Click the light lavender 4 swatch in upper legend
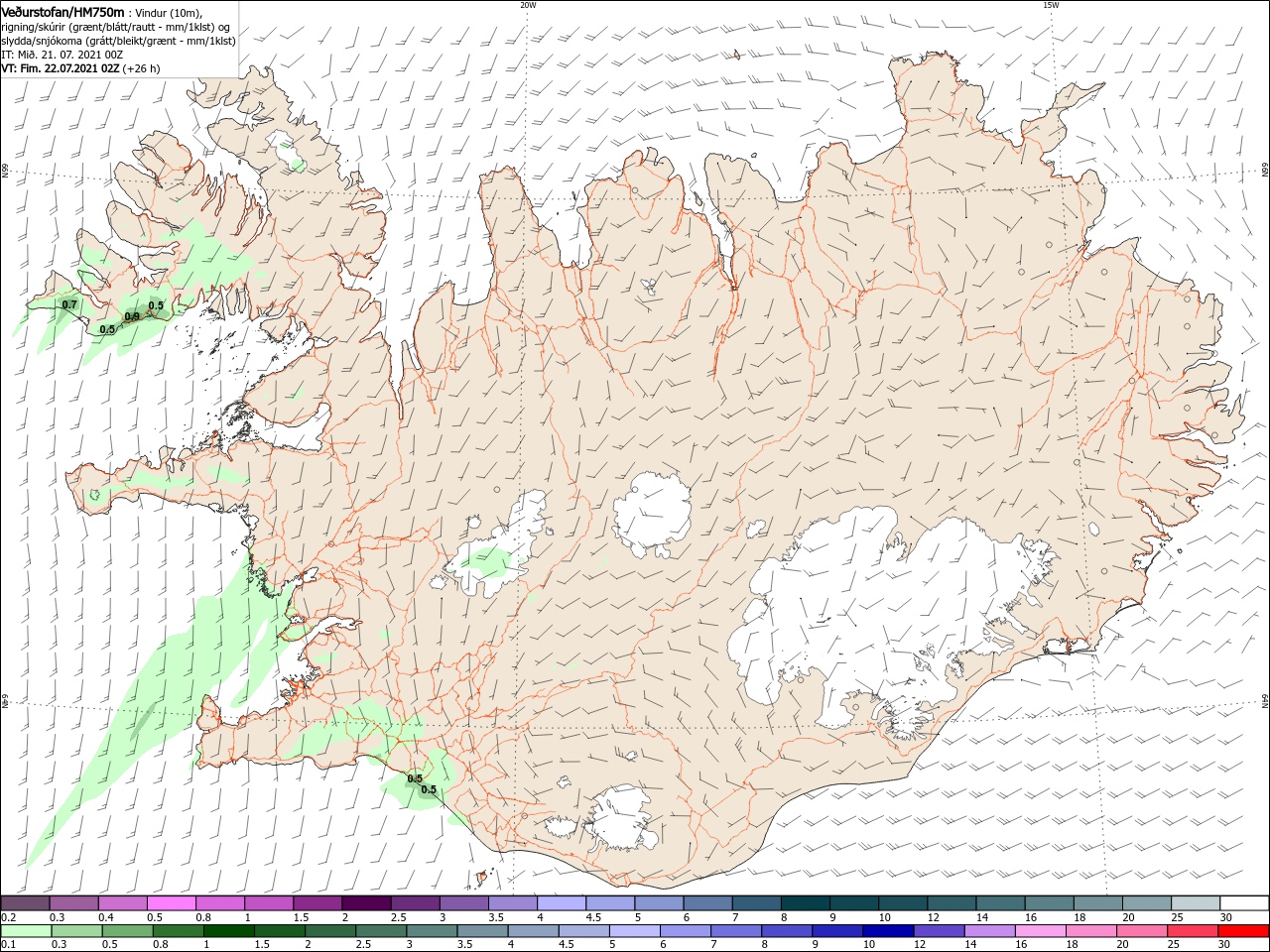 click(562, 903)
